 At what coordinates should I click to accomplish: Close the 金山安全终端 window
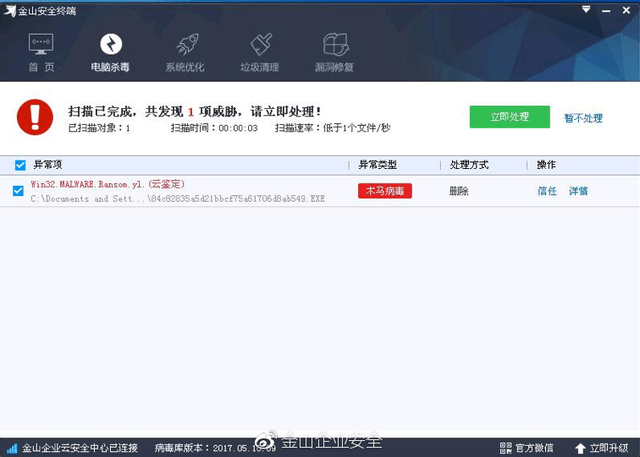click(x=626, y=10)
